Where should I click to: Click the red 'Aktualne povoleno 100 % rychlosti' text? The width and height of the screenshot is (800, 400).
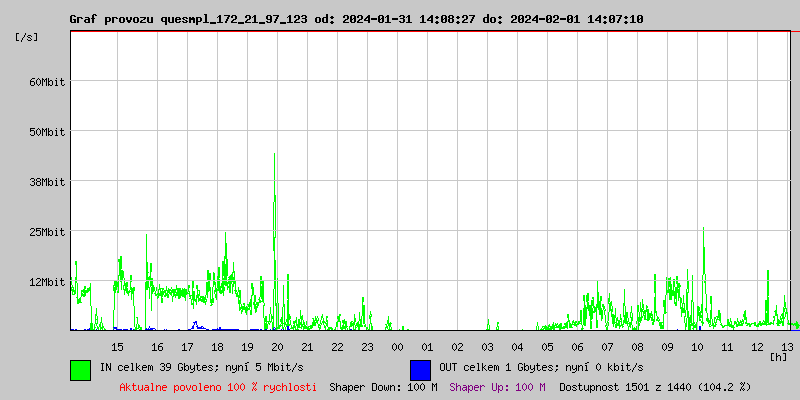pos(218,387)
